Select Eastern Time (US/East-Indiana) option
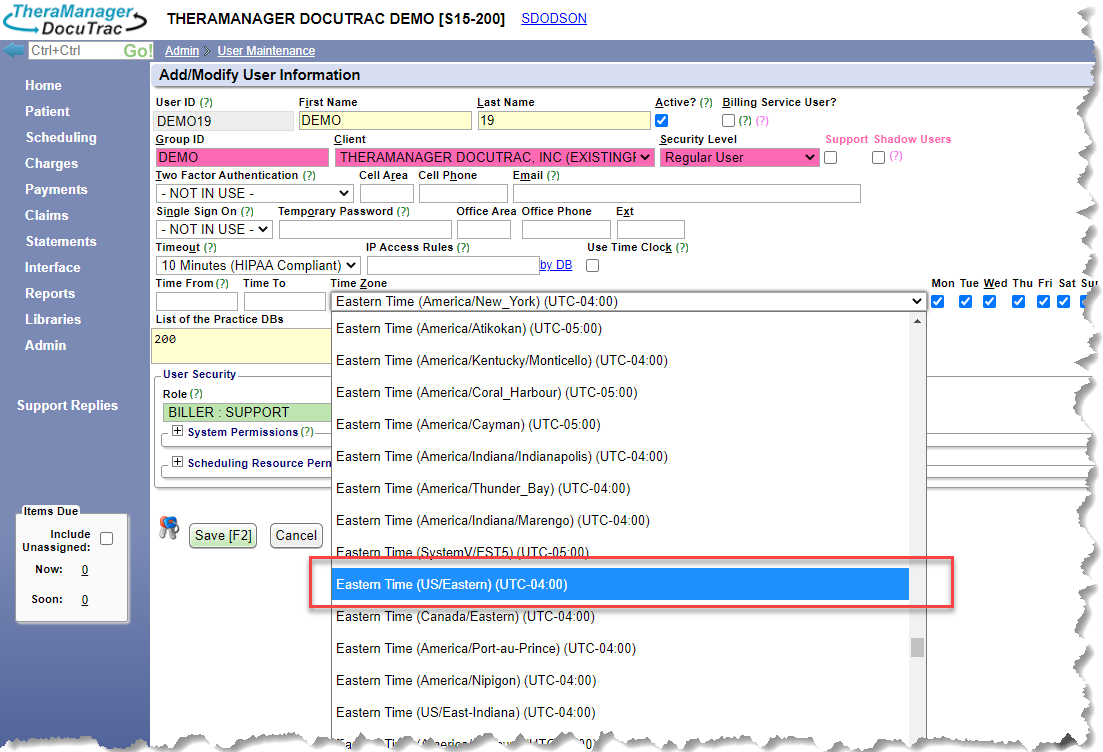The width and height of the screenshot is (1103, 752). [620, 713]
